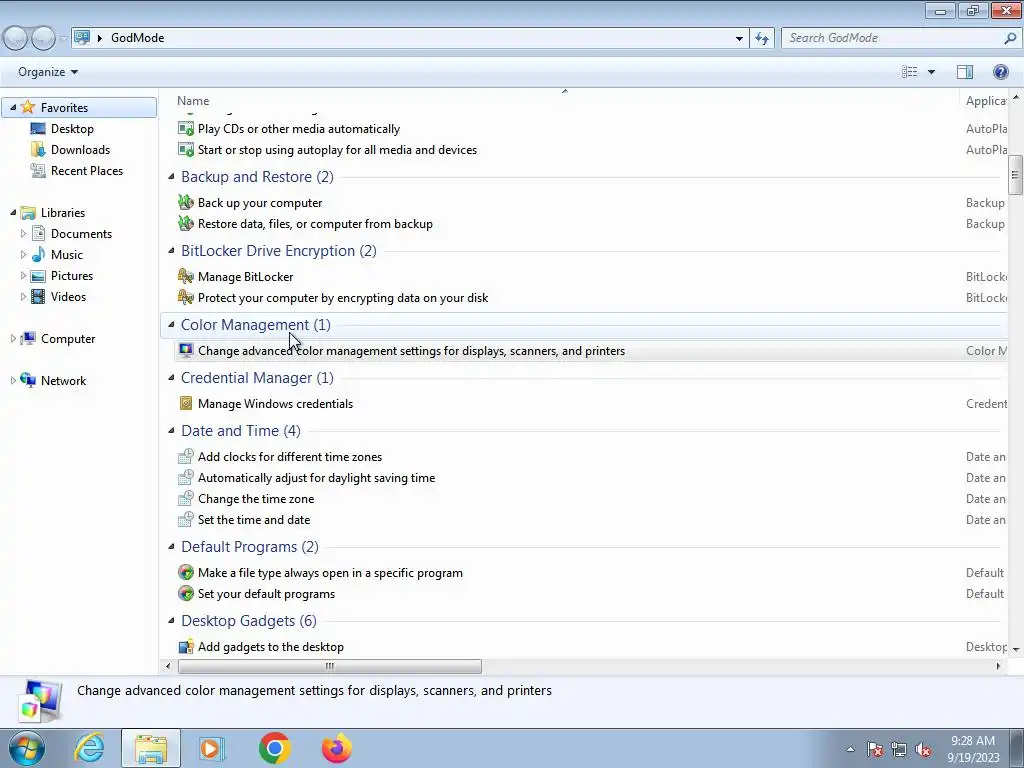
Task: Click icon beside Start or stop using autoplay
Action: (186, 150)
